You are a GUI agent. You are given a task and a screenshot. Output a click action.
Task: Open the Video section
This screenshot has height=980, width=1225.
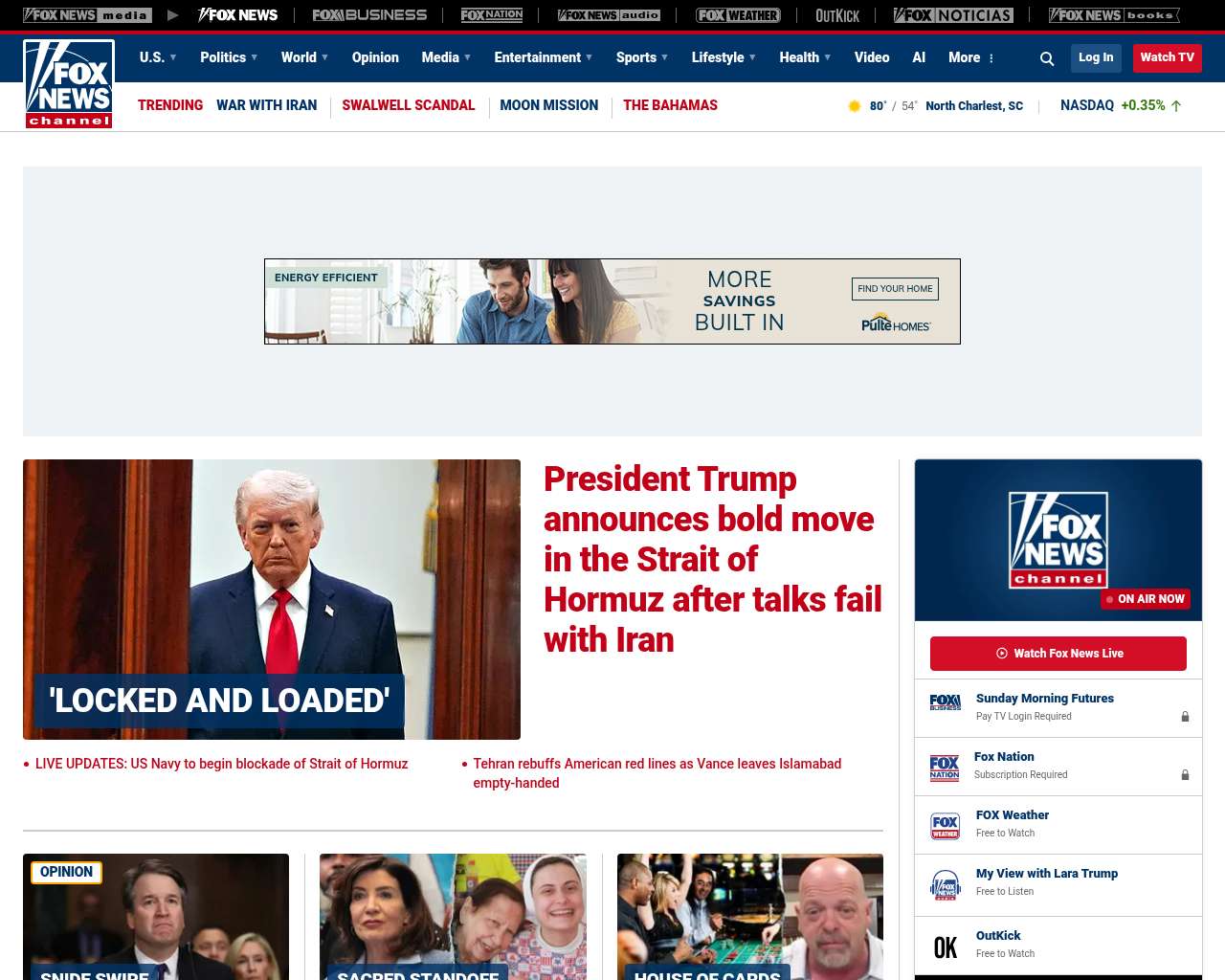872,57
